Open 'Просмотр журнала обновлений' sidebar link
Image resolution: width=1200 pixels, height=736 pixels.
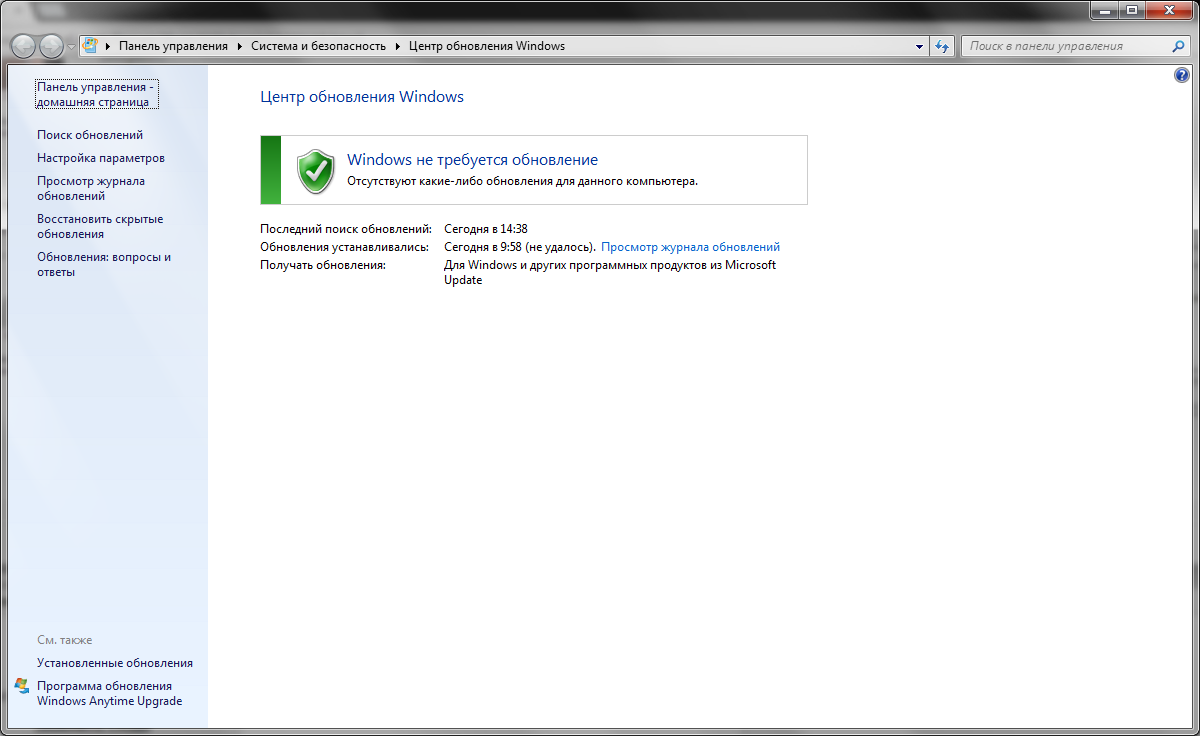[x=91, y=188]
